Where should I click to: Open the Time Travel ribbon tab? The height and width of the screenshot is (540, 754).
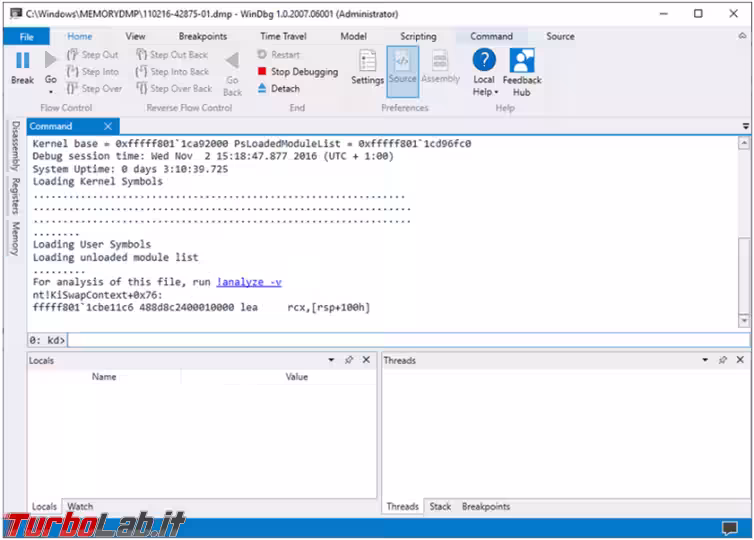coord(283,37)
